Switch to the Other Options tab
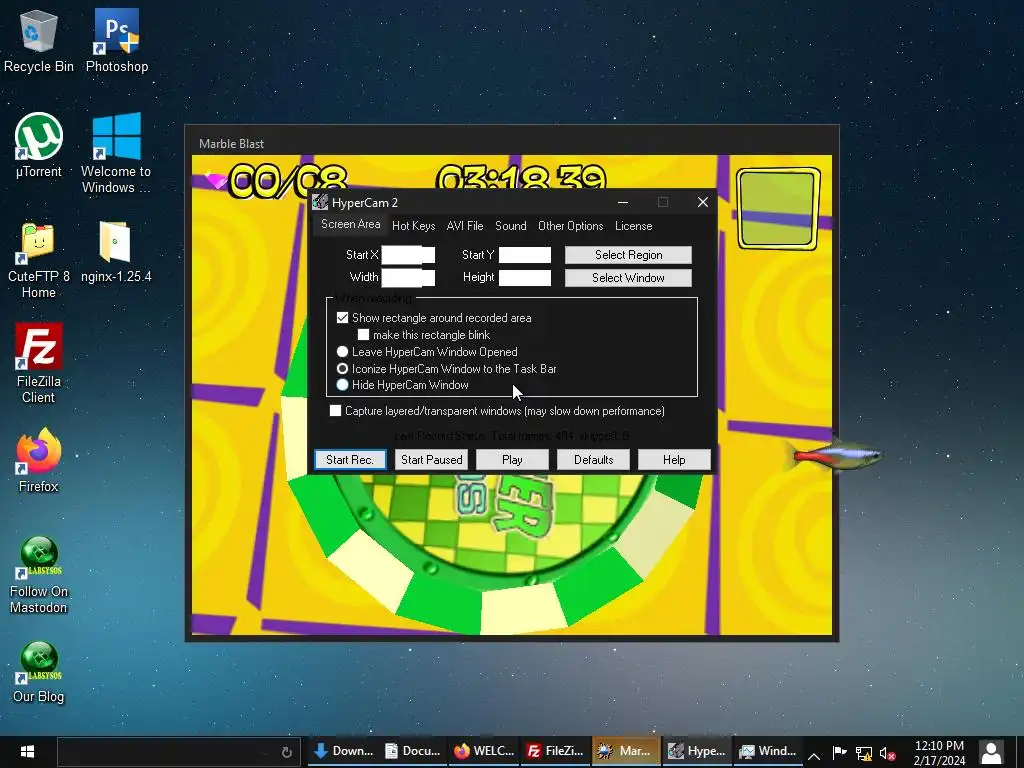The image size is (1024, 768). [571, 226]
